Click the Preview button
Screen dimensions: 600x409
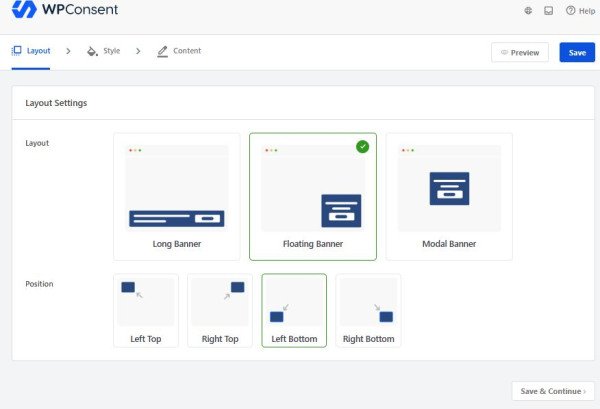(x=520, y=52)
